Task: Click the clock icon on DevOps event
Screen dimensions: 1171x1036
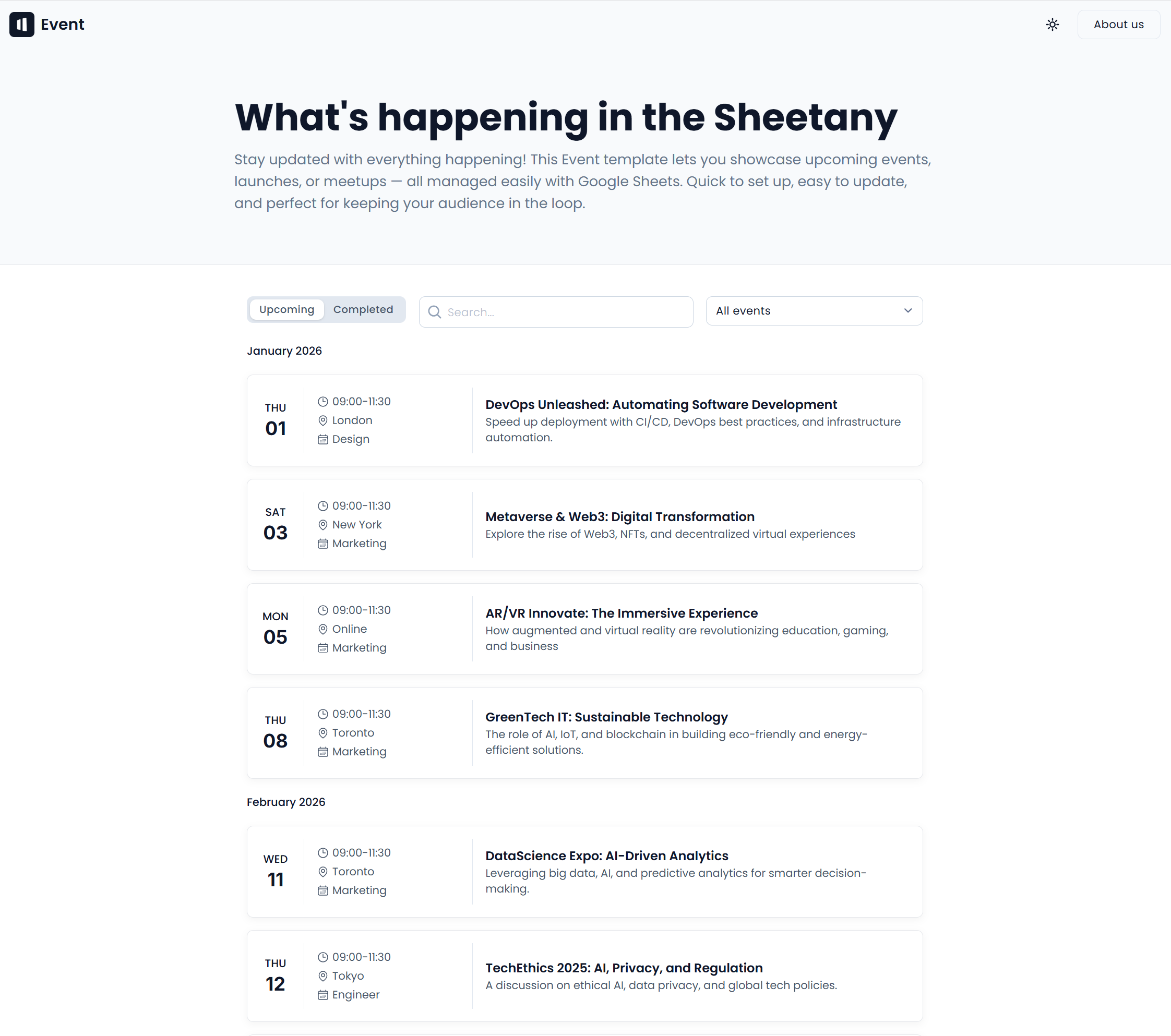Action: 323,402
